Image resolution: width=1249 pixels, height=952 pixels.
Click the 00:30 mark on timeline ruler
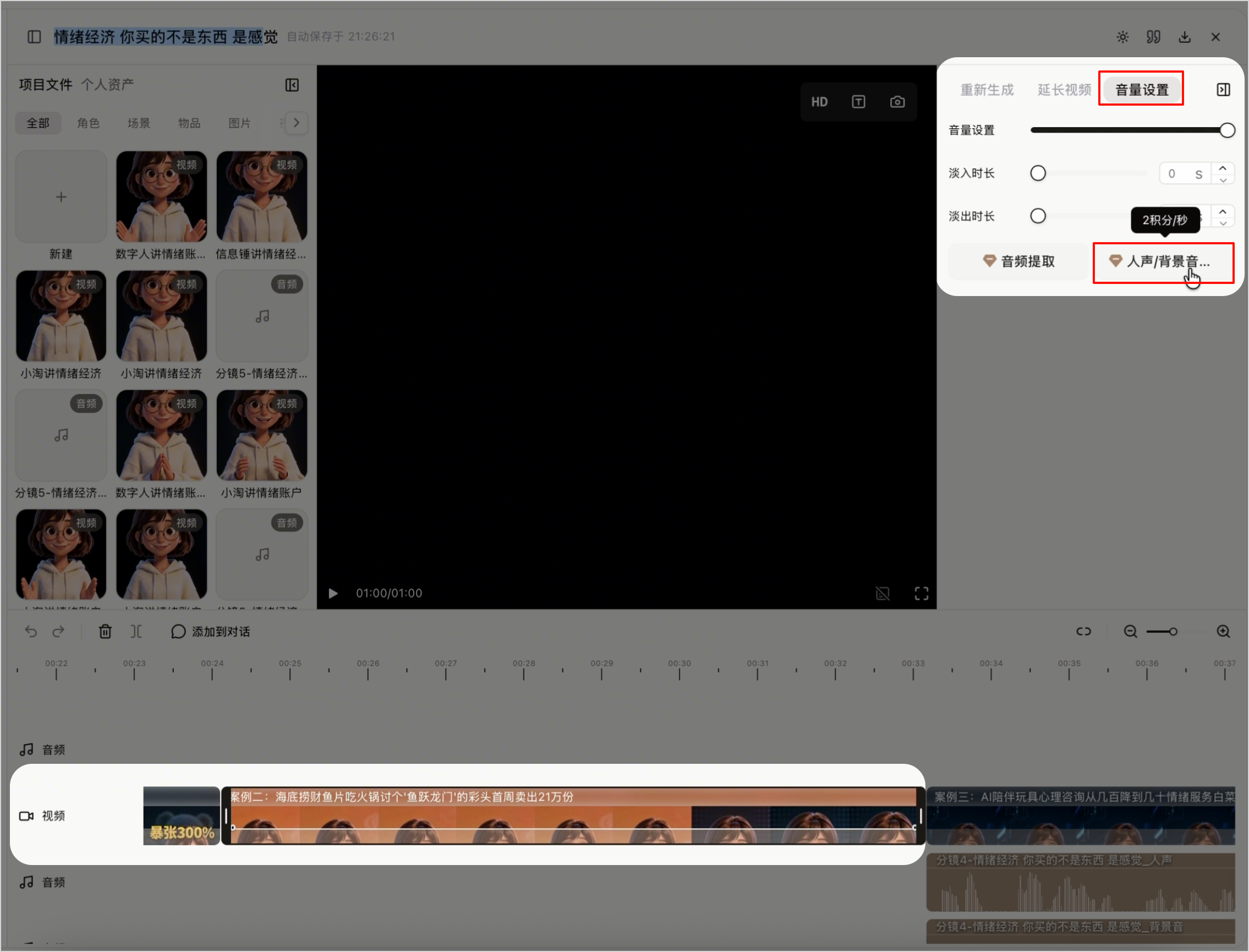[x=679, y=670]
